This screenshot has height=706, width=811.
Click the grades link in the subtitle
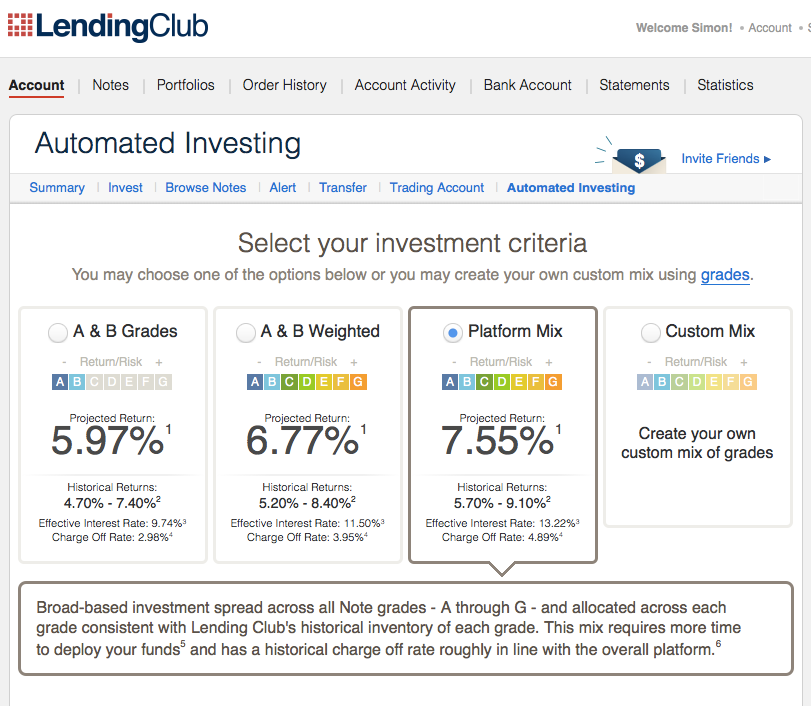coord(725,274)
